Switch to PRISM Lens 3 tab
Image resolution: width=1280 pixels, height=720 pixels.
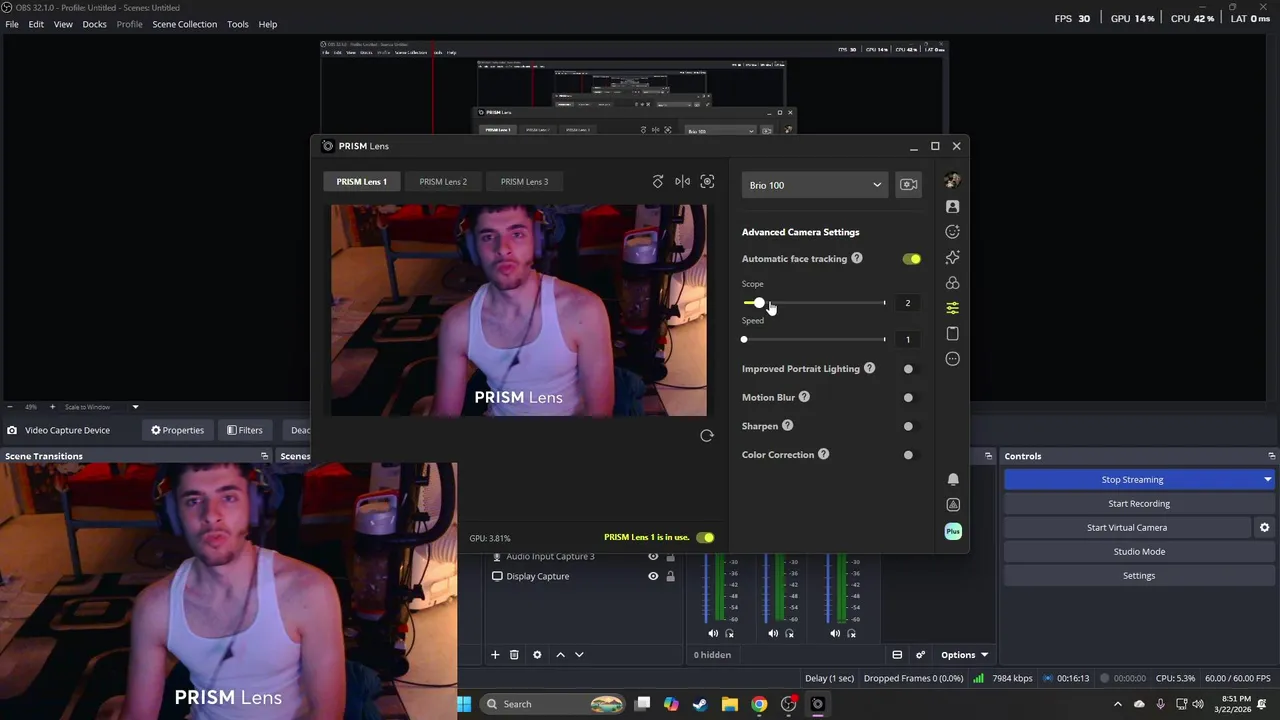click(524, 182)
